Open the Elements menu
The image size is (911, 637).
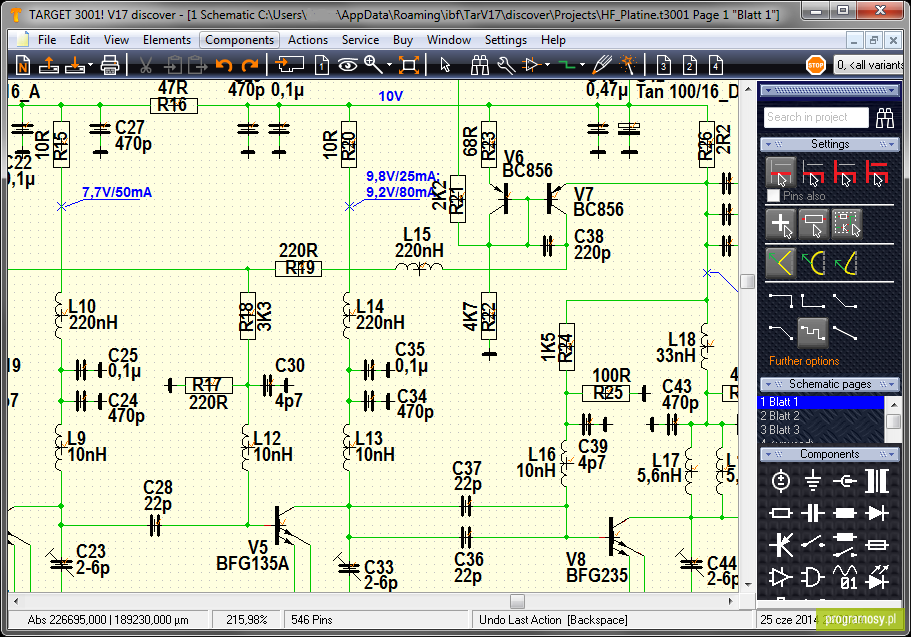click(167, 40)
